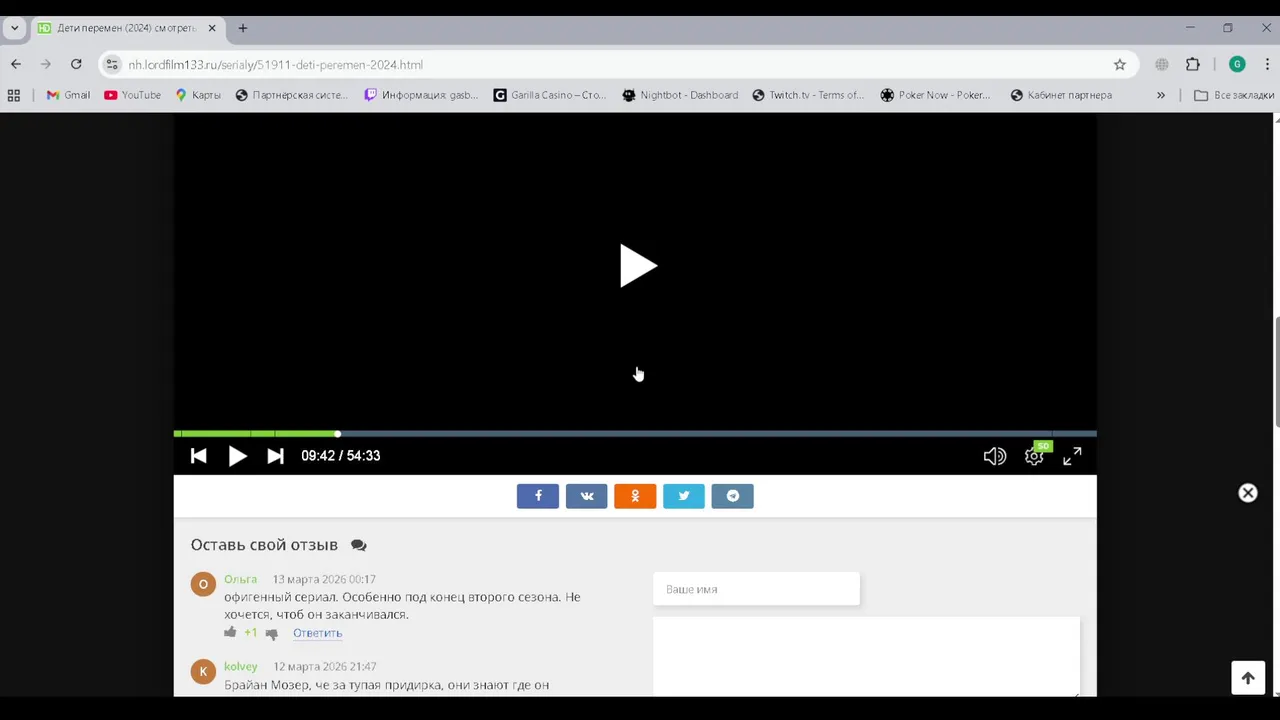Open a new browser tab
Viewport: 1280px width, 720px height.
(243, 28)
